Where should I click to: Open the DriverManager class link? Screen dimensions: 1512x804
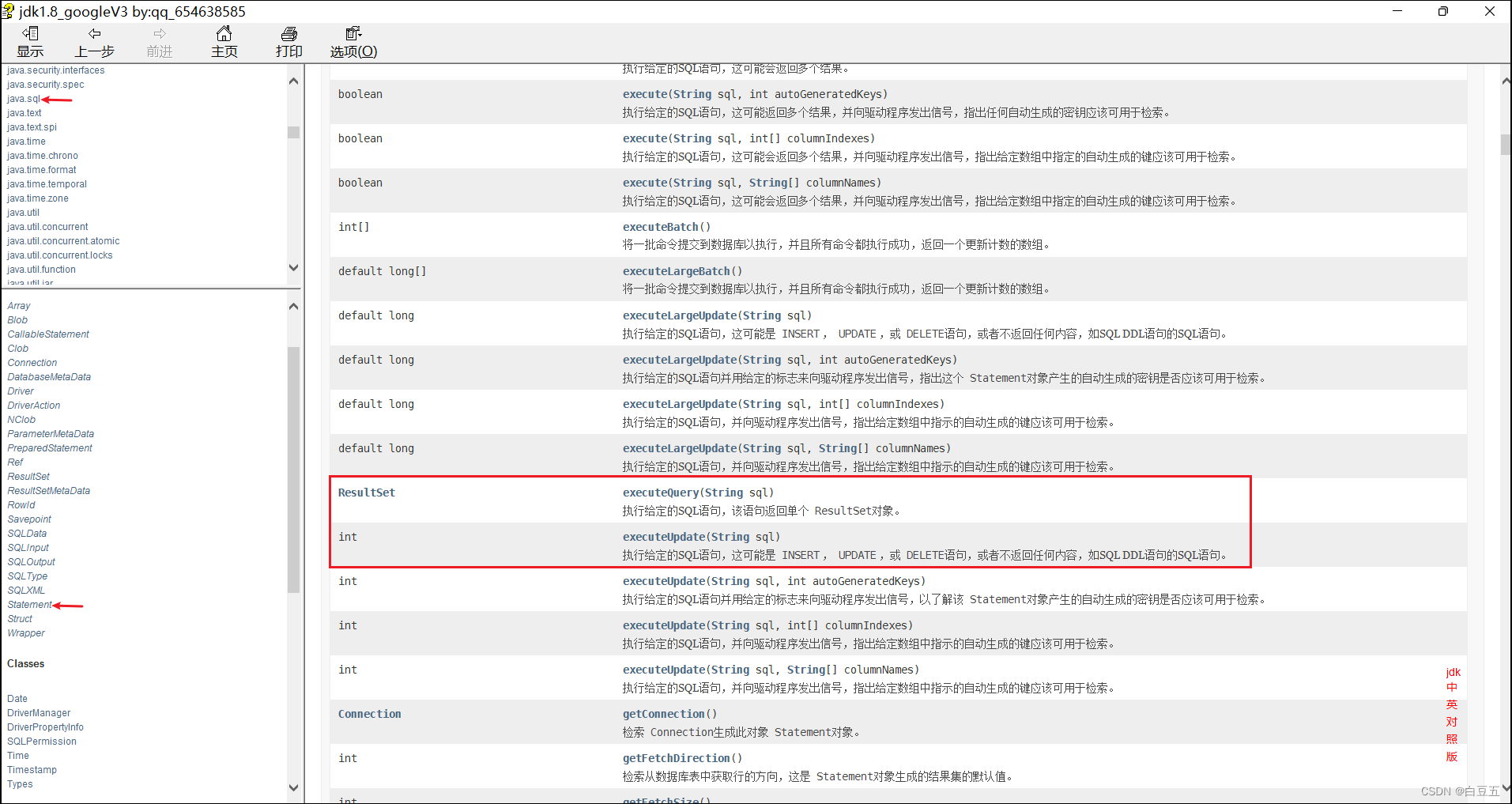tap(39, 713)
